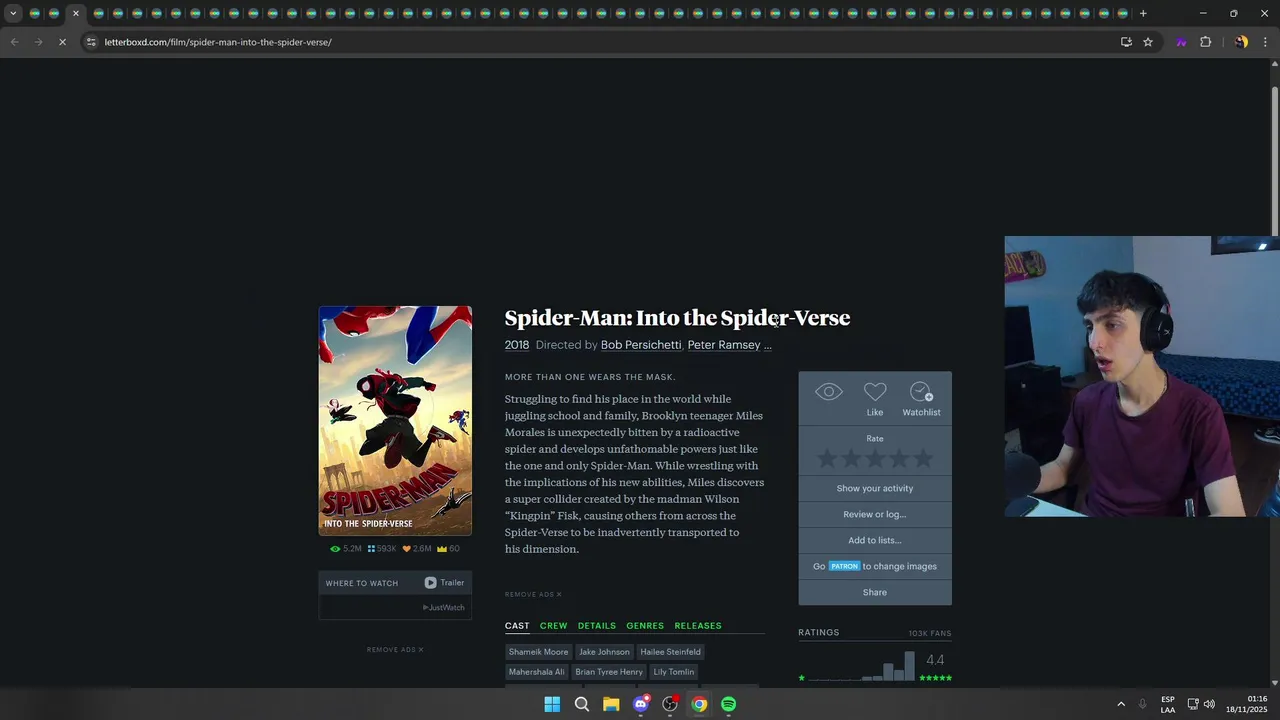Open the Share option
Image resolution: width=1280 pixels, height=720 pixels.
pos(875,592)
